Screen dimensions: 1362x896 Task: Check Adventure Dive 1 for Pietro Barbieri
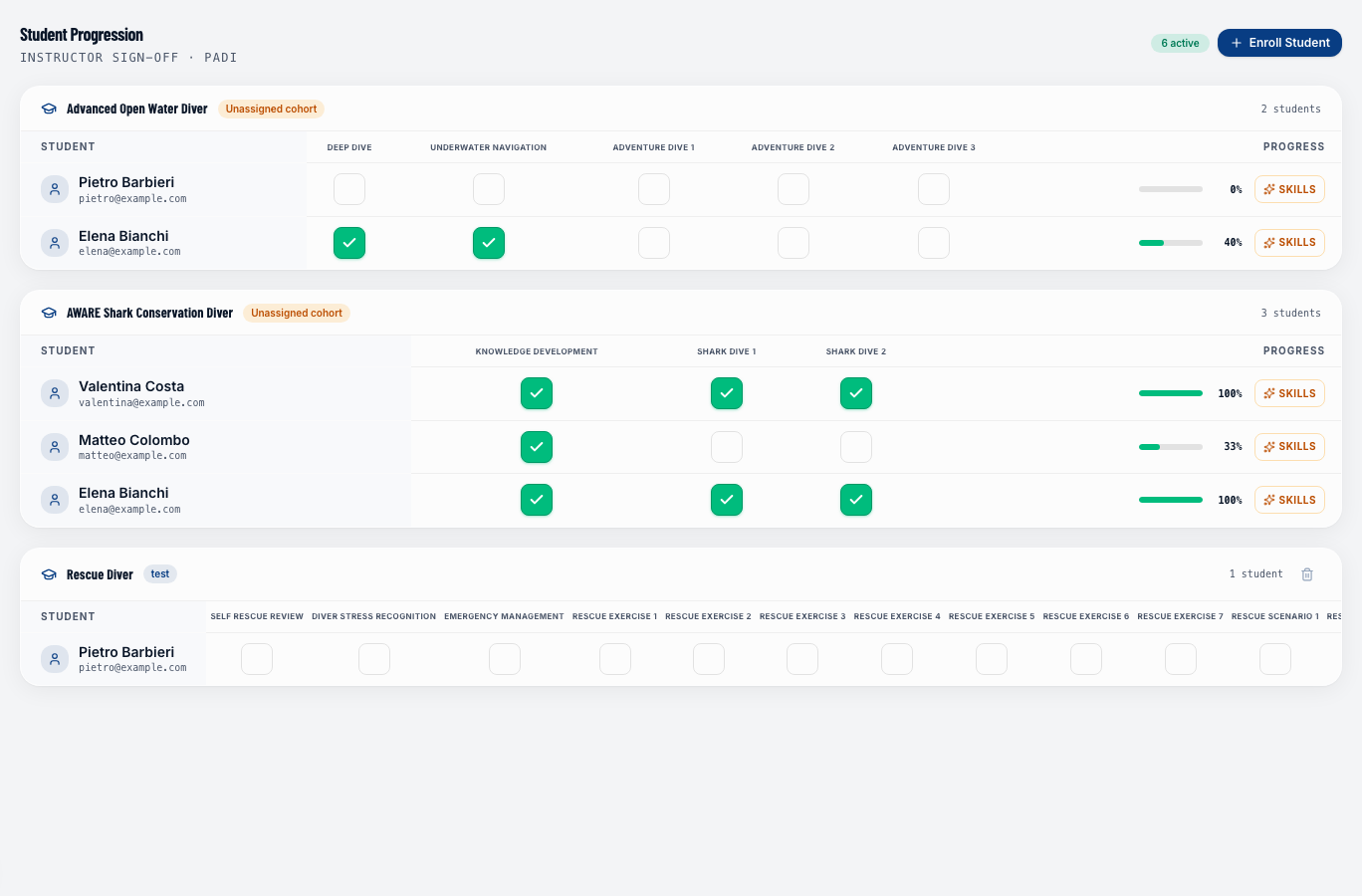click(654, 189)
